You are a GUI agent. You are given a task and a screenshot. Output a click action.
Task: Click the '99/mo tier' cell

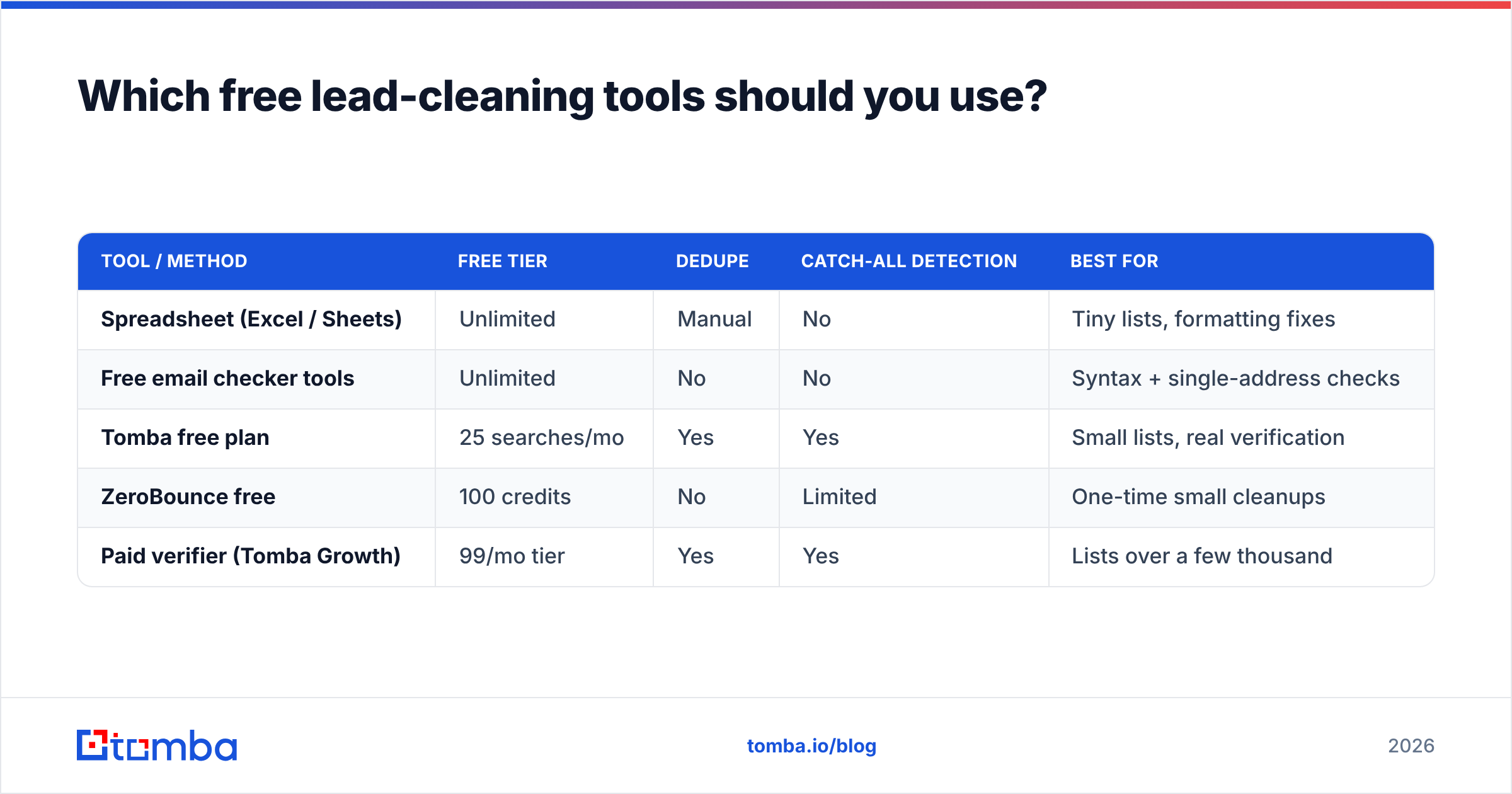click(512, 556)
